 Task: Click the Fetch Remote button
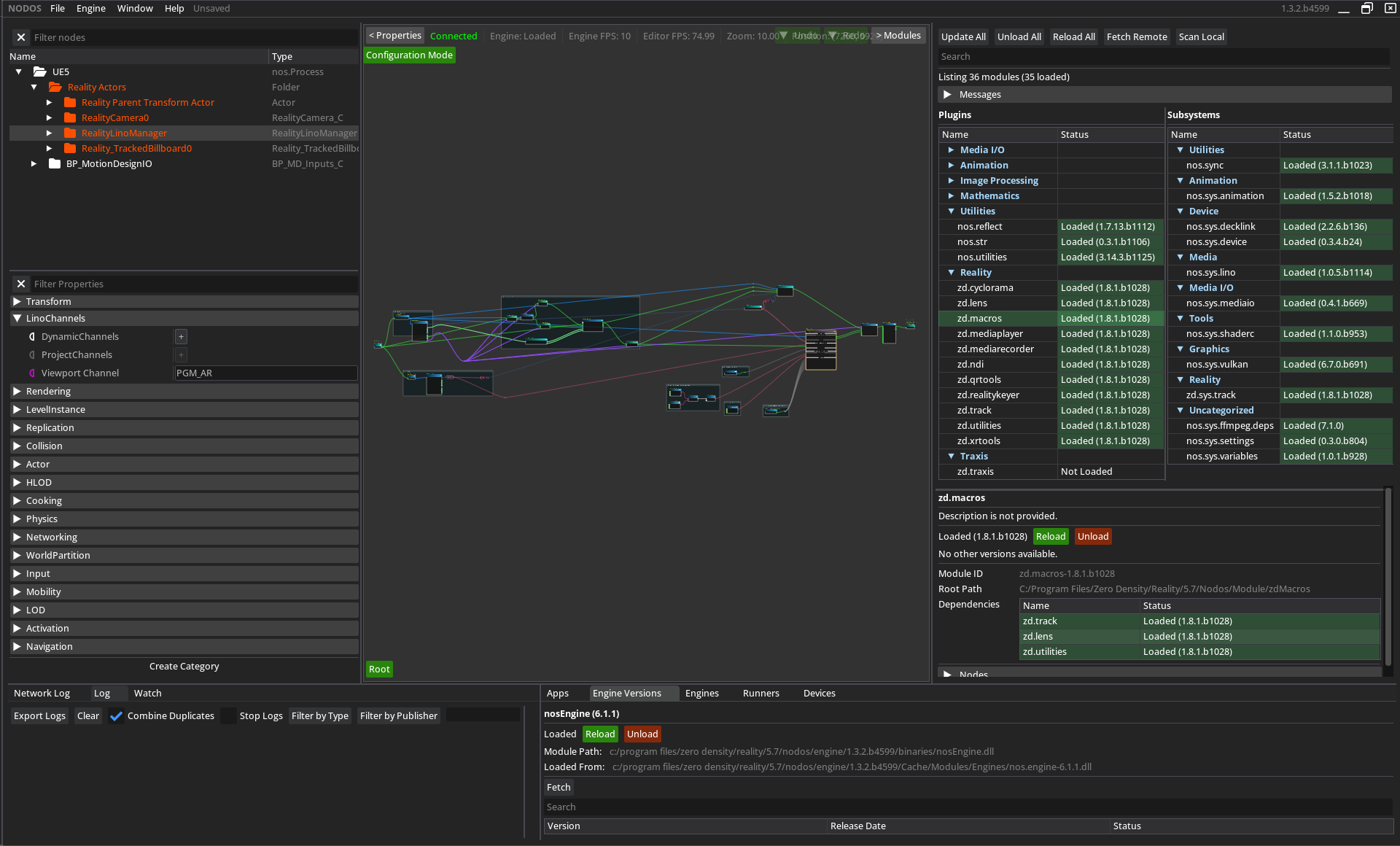coord(1136,36)
